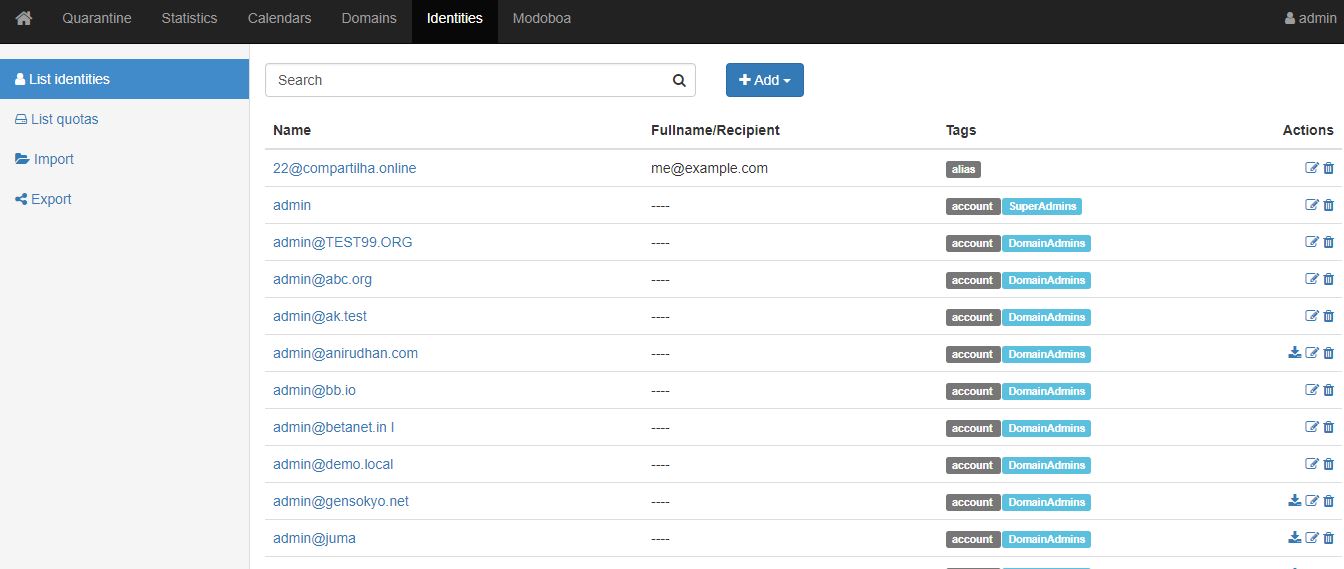Go to the Quarantine section
This screenshot has height=569, width=1344.
[97, 19]
